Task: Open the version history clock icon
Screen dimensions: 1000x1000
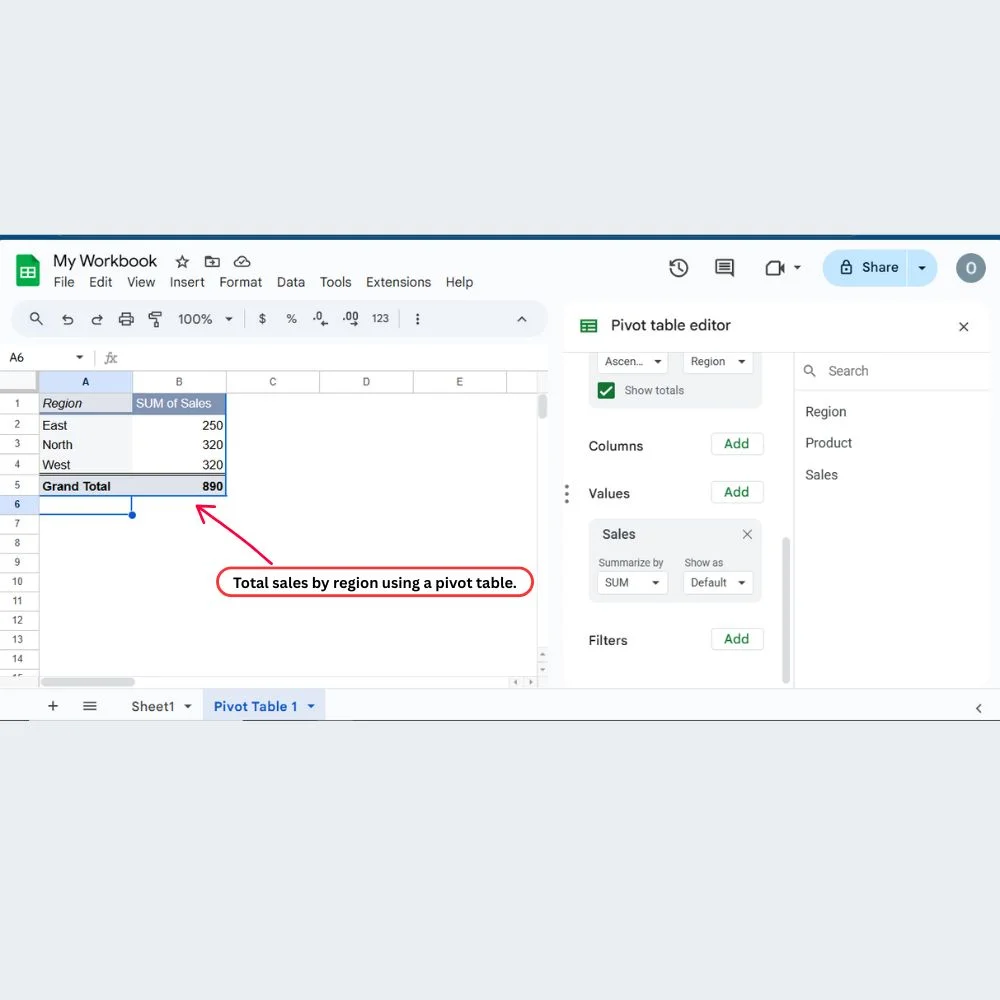Action: tap(679, 268)
